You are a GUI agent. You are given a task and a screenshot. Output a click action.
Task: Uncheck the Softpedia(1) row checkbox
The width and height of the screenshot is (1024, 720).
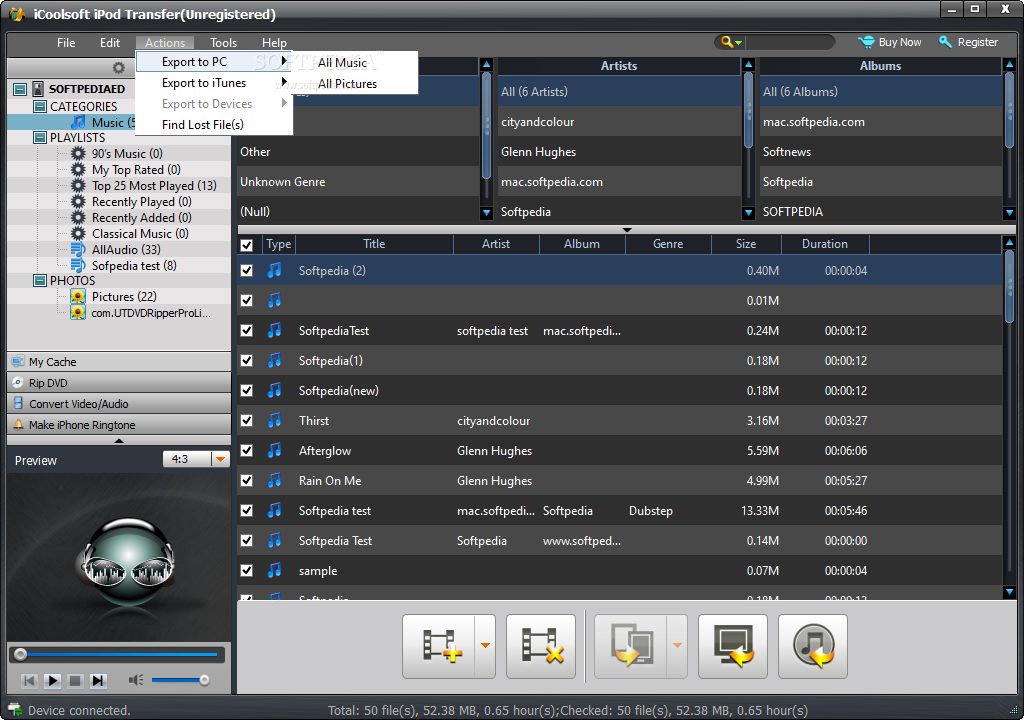247,361
